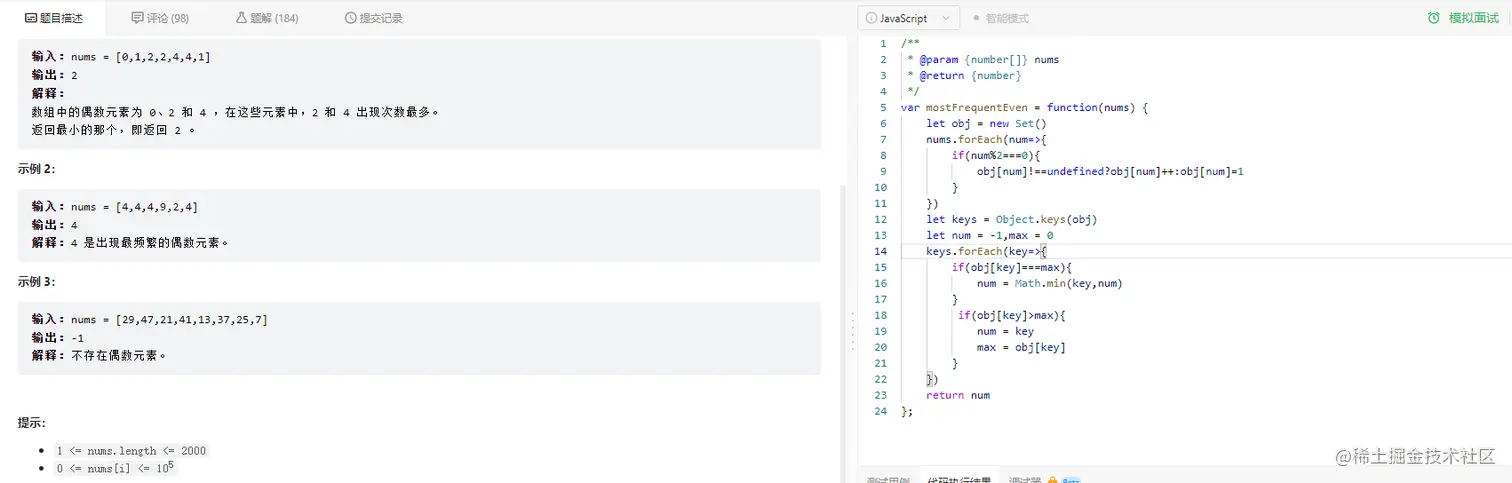Click the 'keys.forEach(key=>{' line
This screenshot has width=1512, height=483.
(986, 251)
